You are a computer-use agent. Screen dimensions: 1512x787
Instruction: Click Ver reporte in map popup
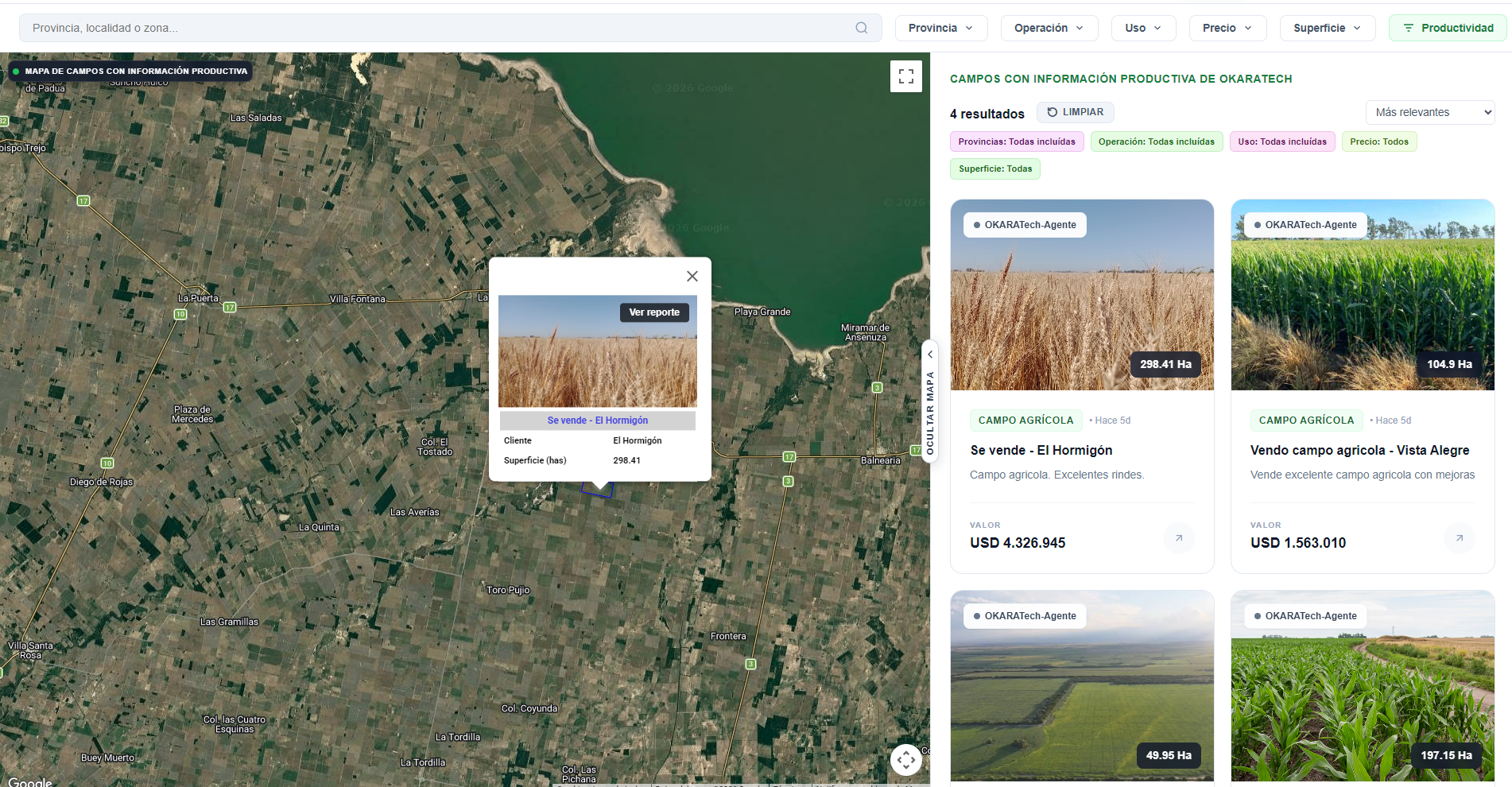point(654,312)
